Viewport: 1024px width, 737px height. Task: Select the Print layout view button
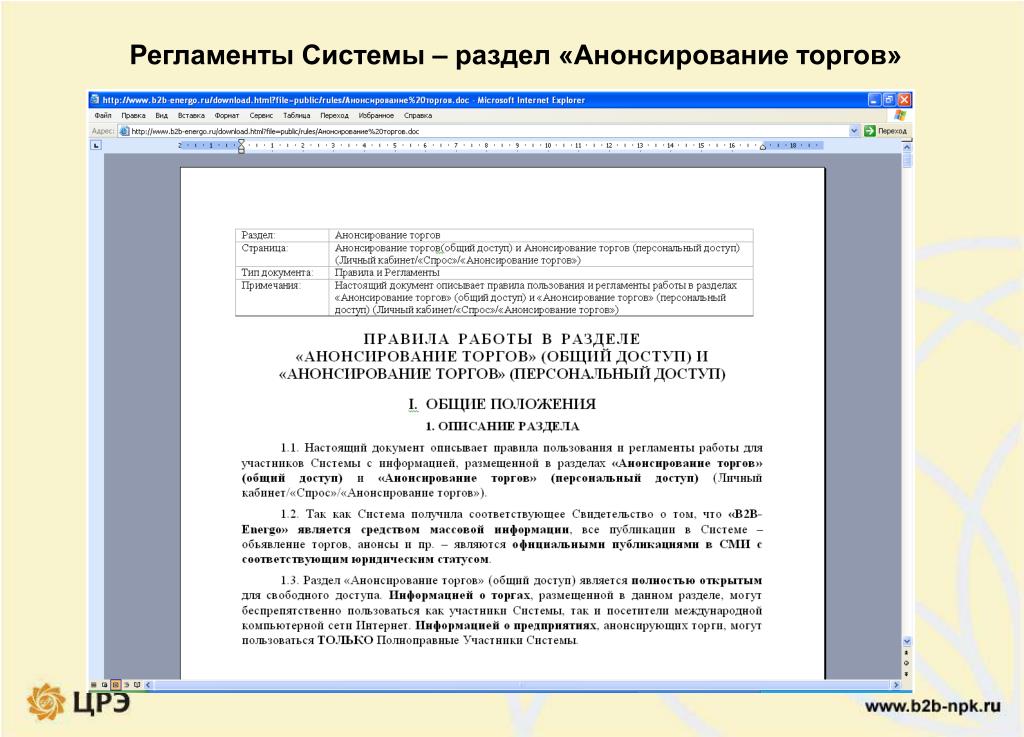[116, 685]
